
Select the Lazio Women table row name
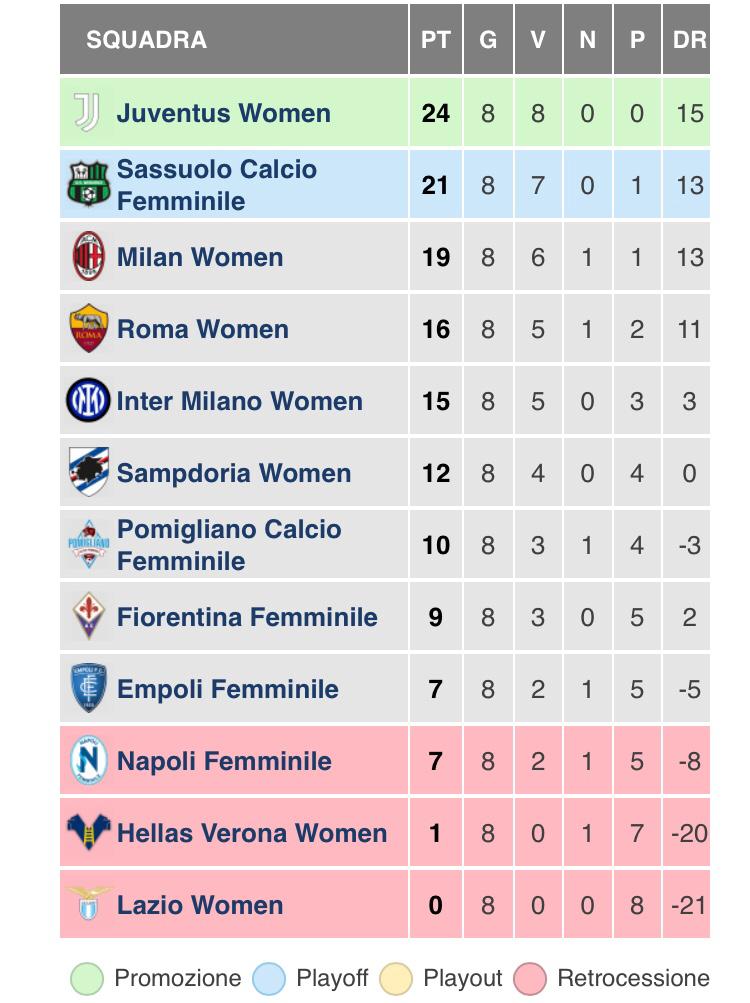click(x=200, y=905)
